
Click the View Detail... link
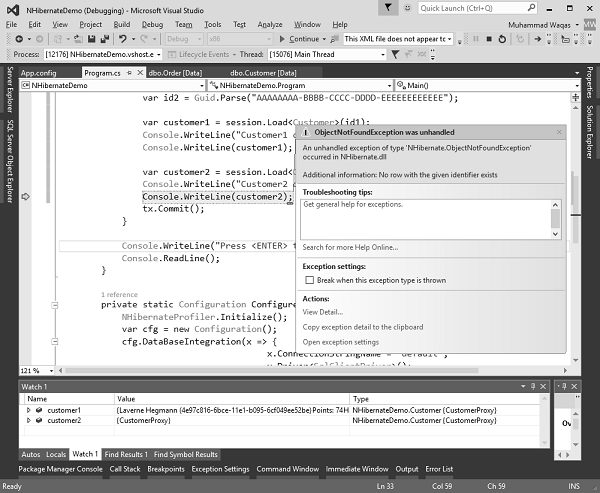pos(323,312)
